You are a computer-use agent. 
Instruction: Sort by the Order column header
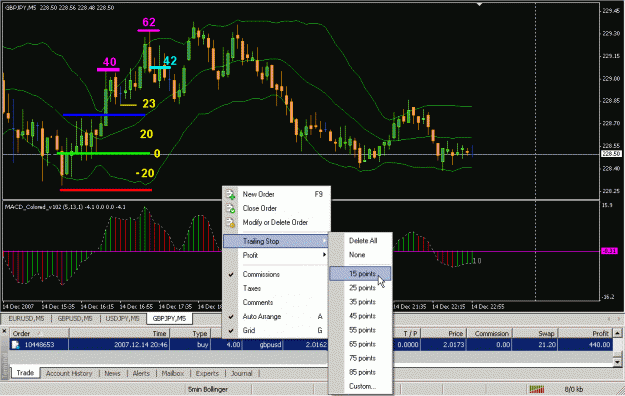[39, 333]
